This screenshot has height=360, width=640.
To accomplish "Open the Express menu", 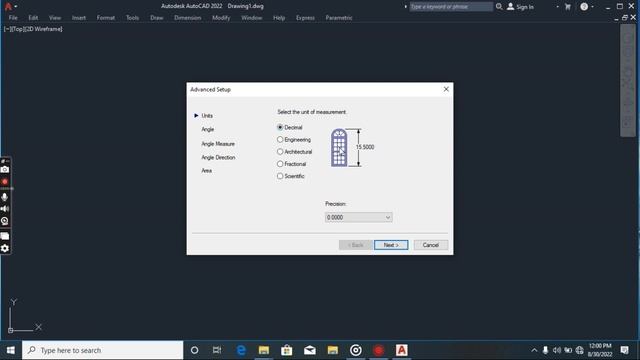I will (305, 18).
